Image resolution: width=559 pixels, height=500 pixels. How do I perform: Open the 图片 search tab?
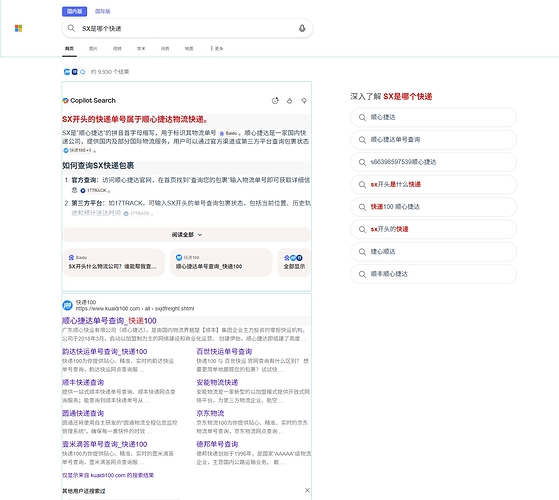pos(93,48)
